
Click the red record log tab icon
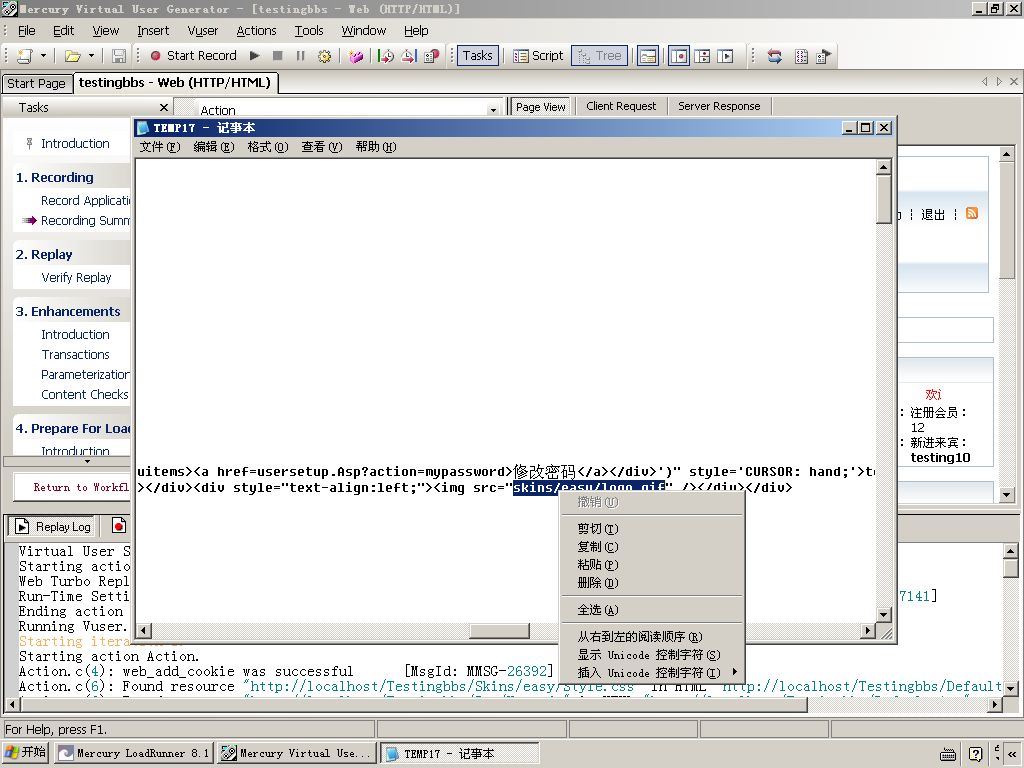[118, 526]
